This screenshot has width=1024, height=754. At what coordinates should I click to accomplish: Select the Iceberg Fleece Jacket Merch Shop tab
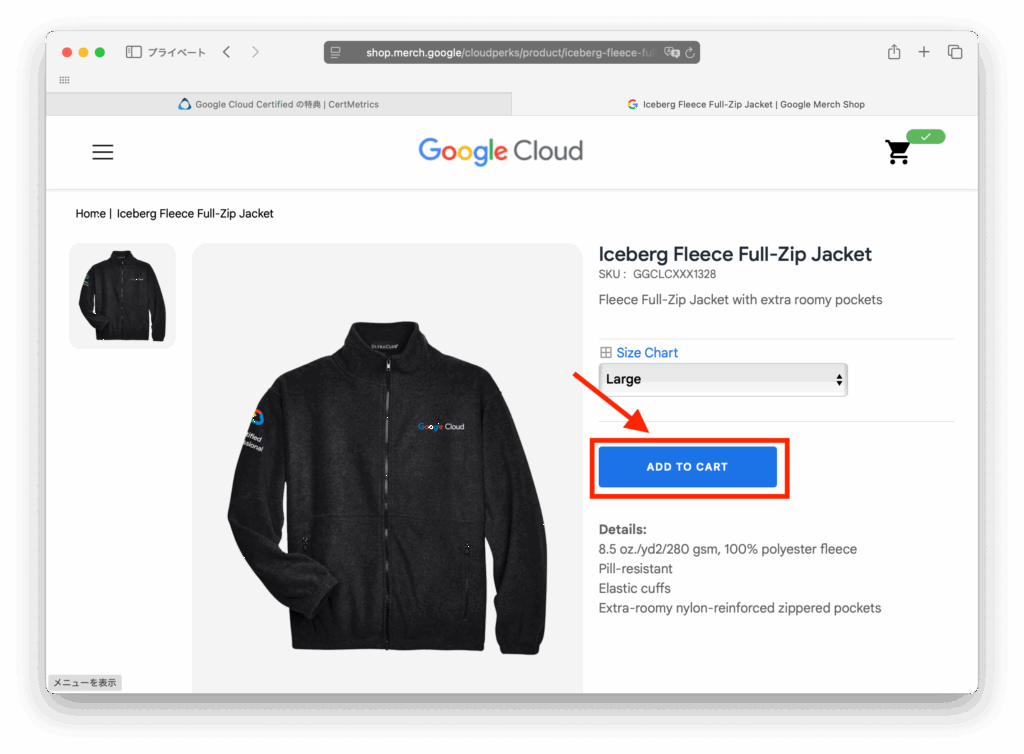point(745,104)
